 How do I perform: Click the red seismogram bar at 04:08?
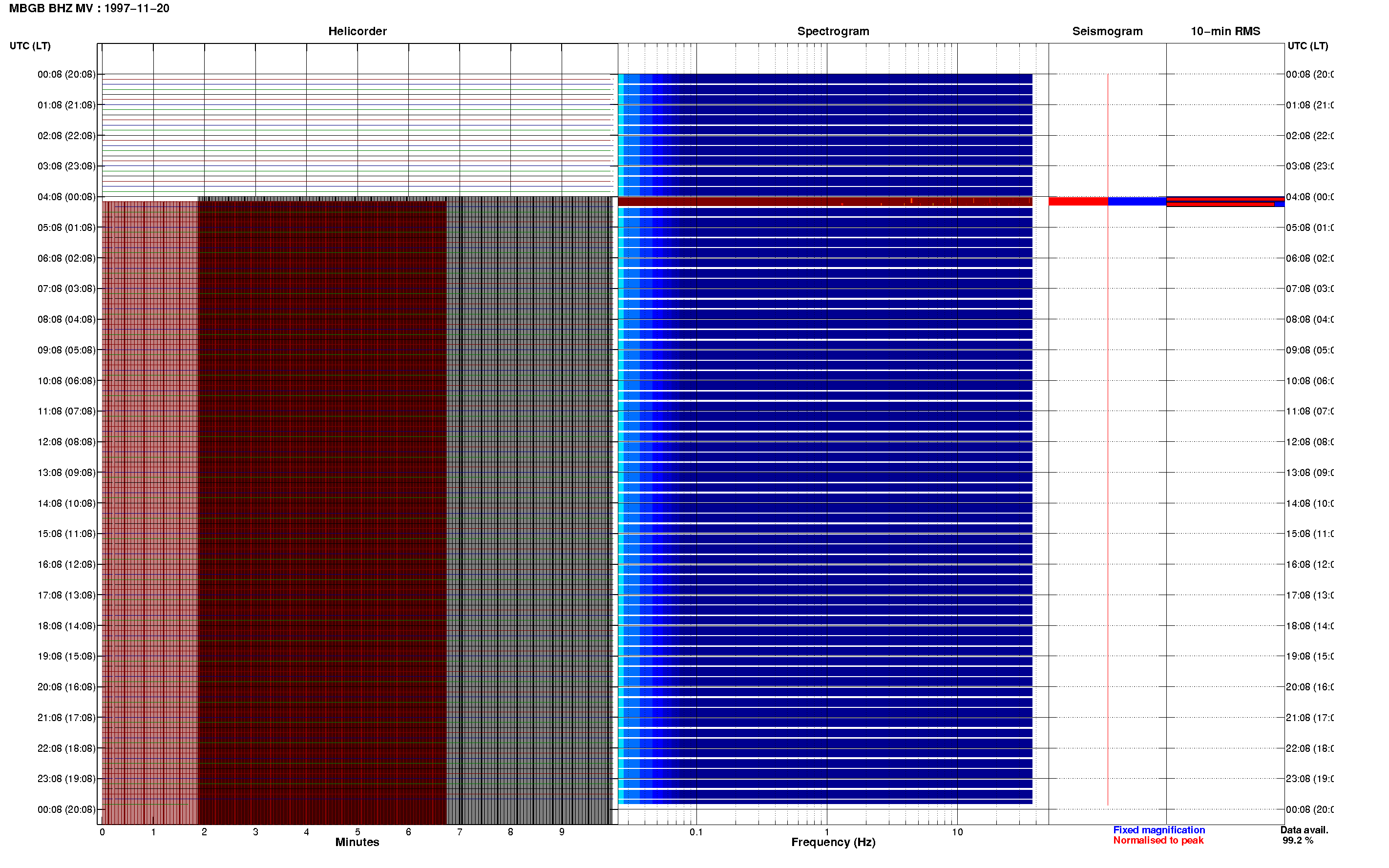coord(1078,202)
